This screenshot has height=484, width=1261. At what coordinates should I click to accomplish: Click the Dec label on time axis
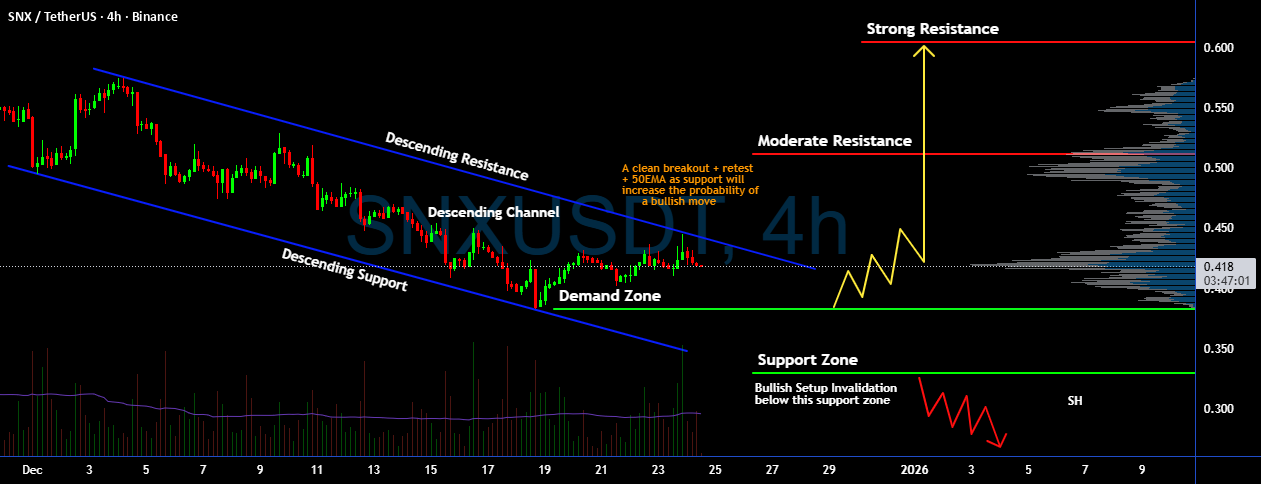click(32, 468)
